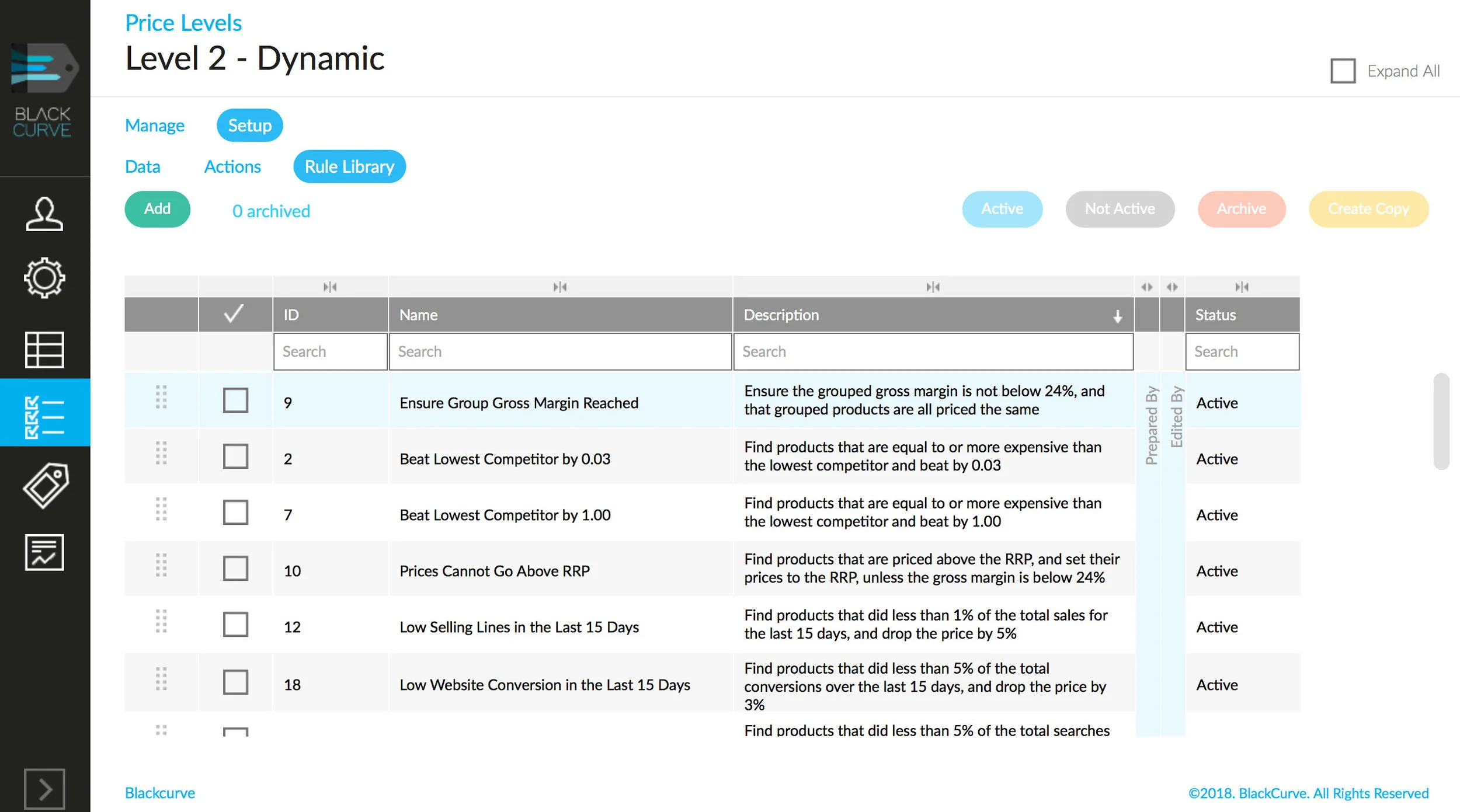Click the Description search field
Image resolution: width=1460 pixels, height=812 pixels.
(933, 351)
